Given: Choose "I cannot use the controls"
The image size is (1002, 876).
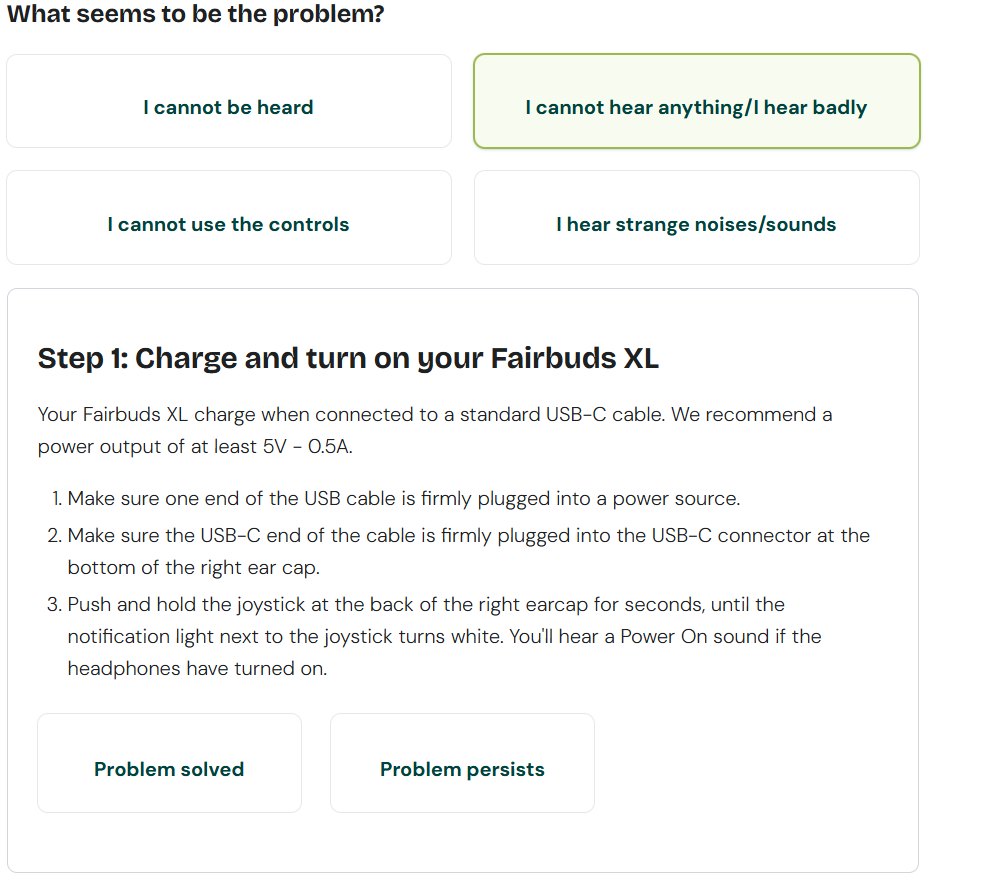Looking at the screenshot, I should pyautogui.click(x=228, y=225).
